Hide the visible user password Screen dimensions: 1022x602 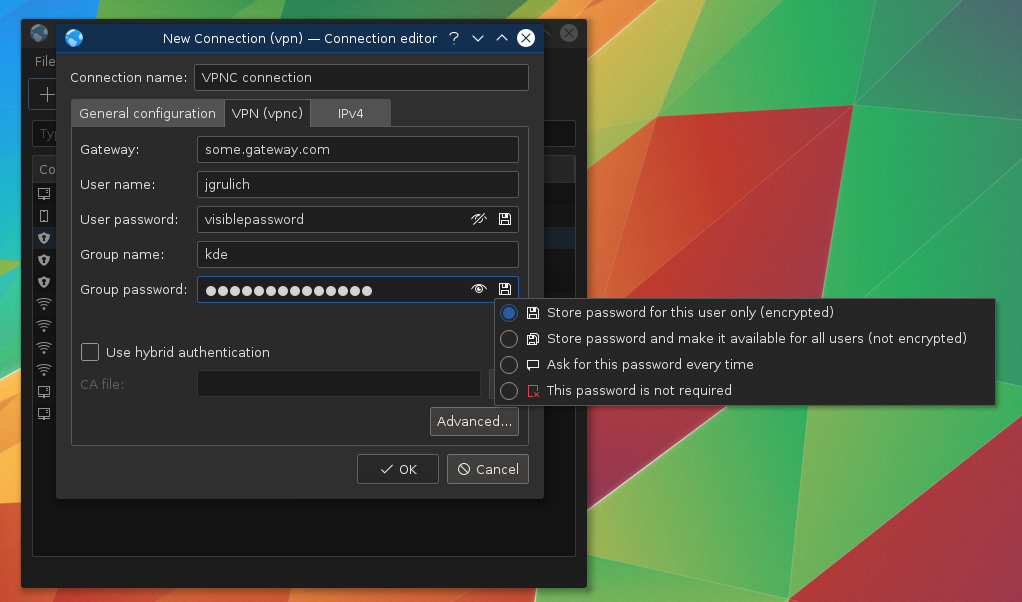click(479, 219)
